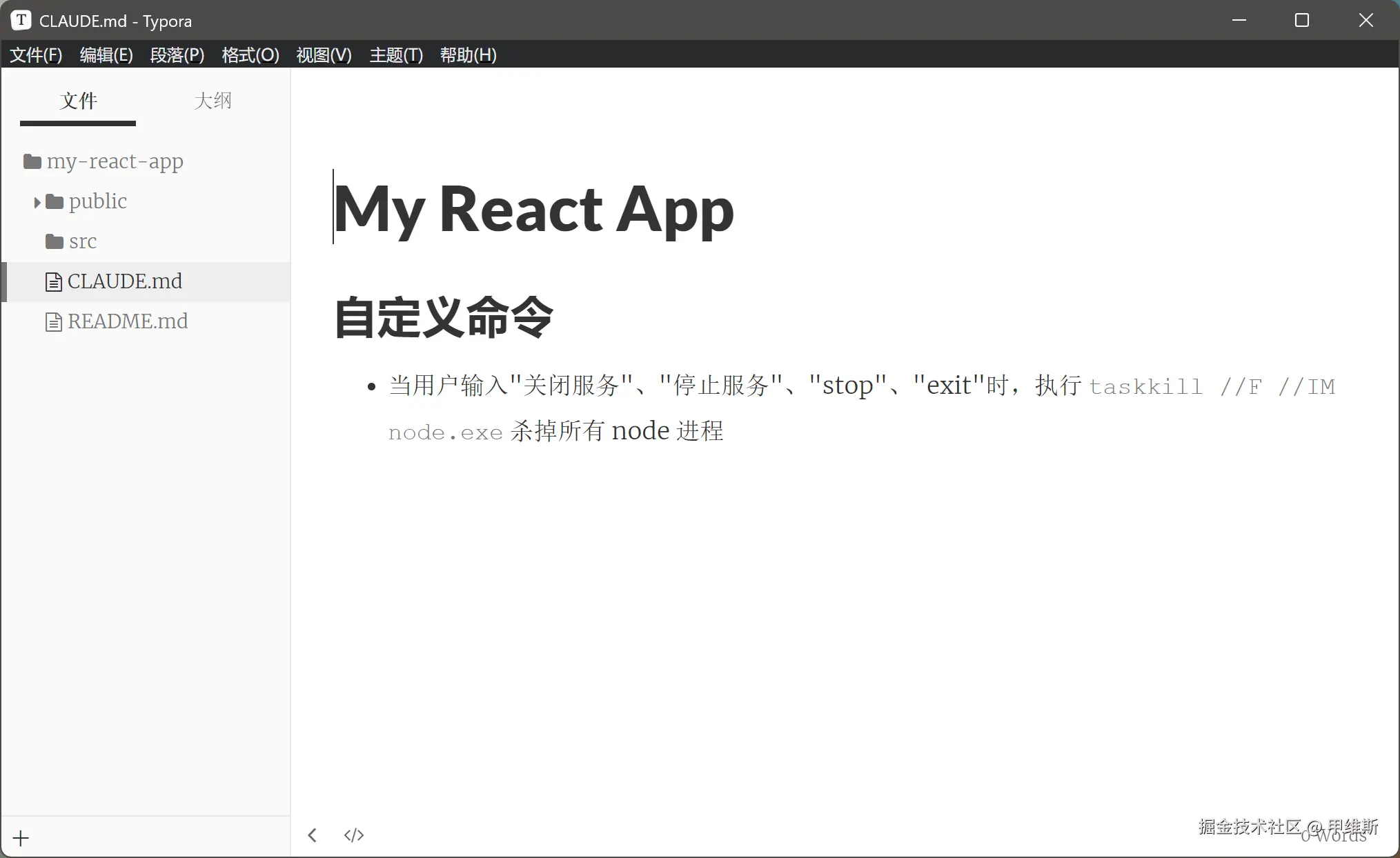The width and height of the screenshot is (1400, 858).
Task: Click the Typora app logo icon
Action: click(x=21, y=20)
